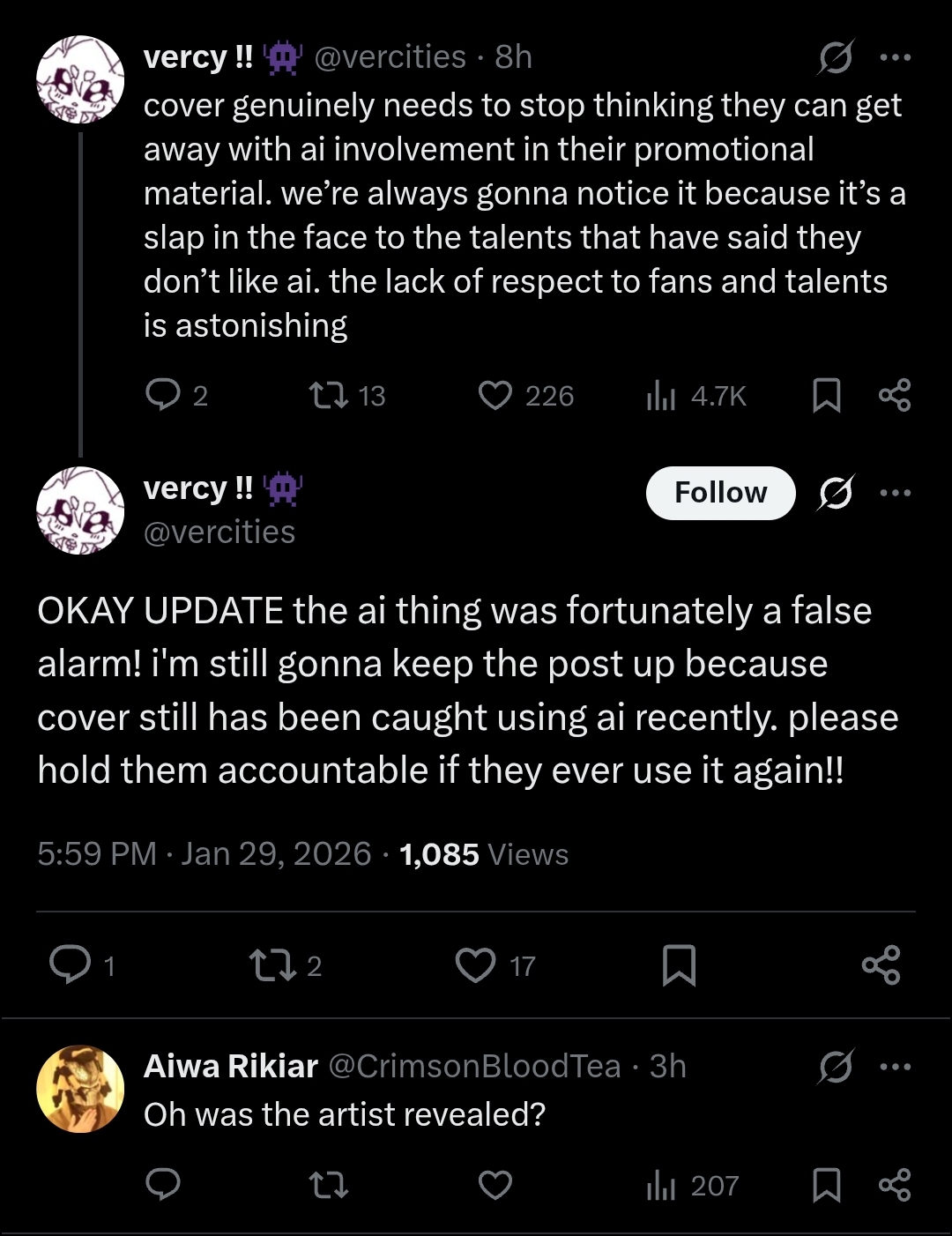Open Aiwa Rikiar's profile picture
Screen dimensions: 952x1236
pos(80,1089)
